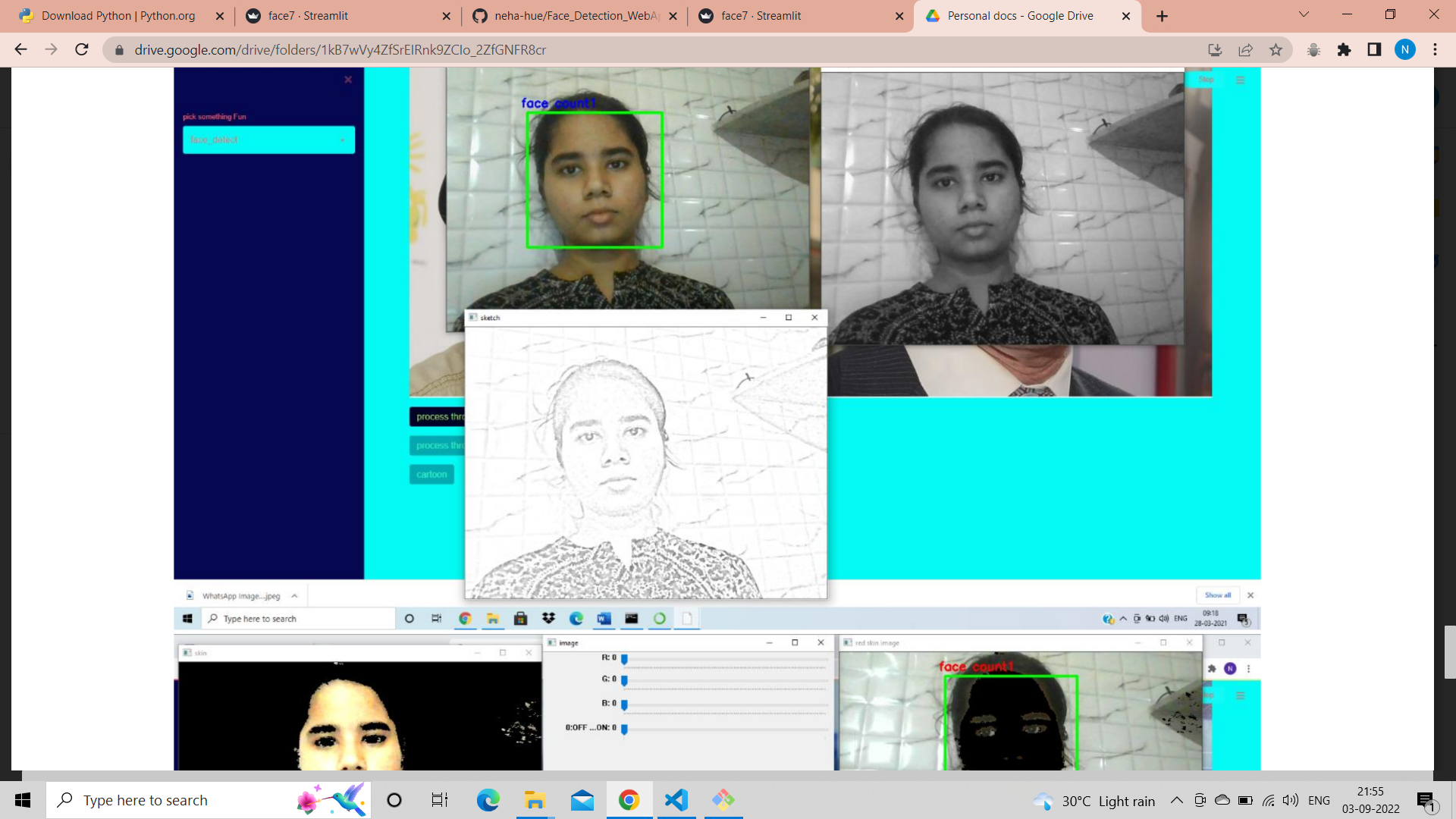Image resolution: width=1456 pixels, height=819 pixels.
Task: Open Task View on the taskbar
Action: (x=440, y=800)
